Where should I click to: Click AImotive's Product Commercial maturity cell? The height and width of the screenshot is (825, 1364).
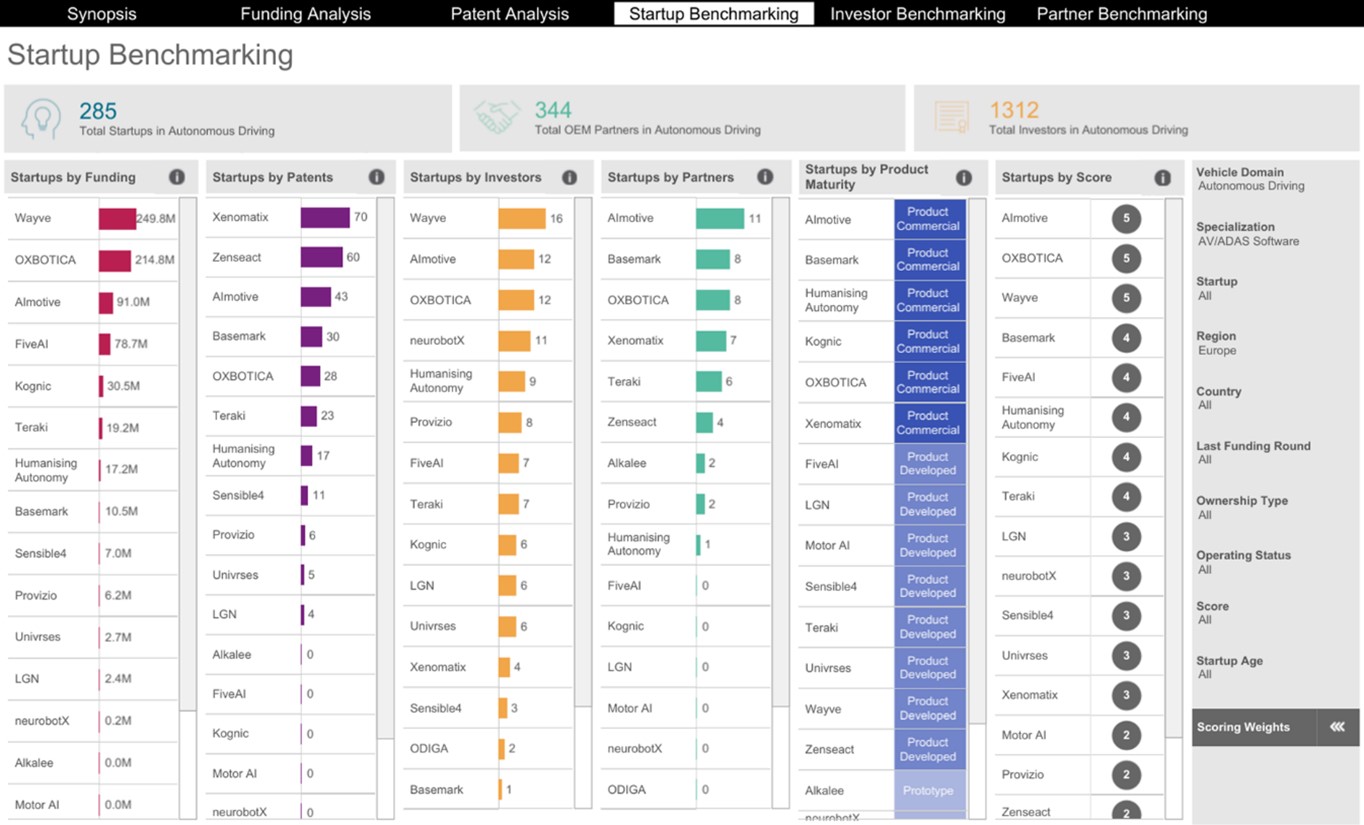[929, 219]
